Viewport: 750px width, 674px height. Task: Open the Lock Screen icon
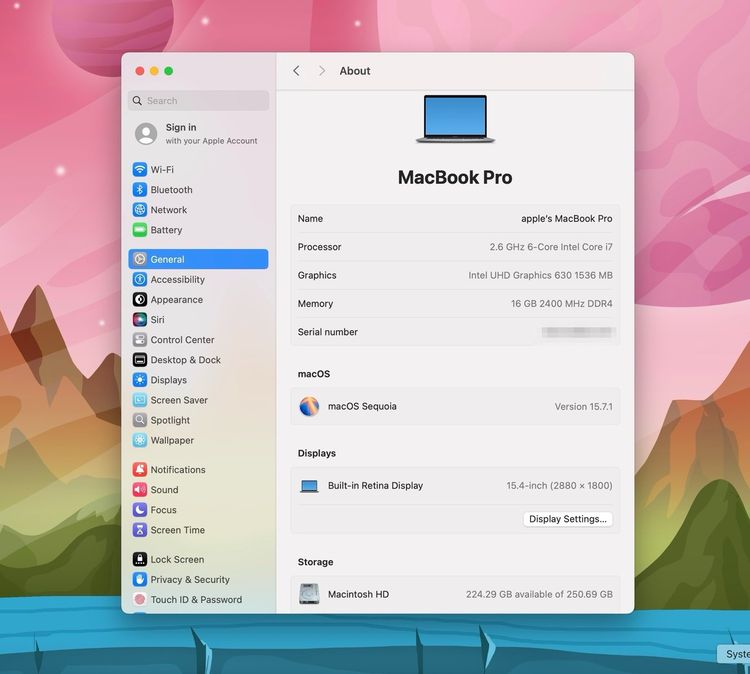(x=140, y=559)
